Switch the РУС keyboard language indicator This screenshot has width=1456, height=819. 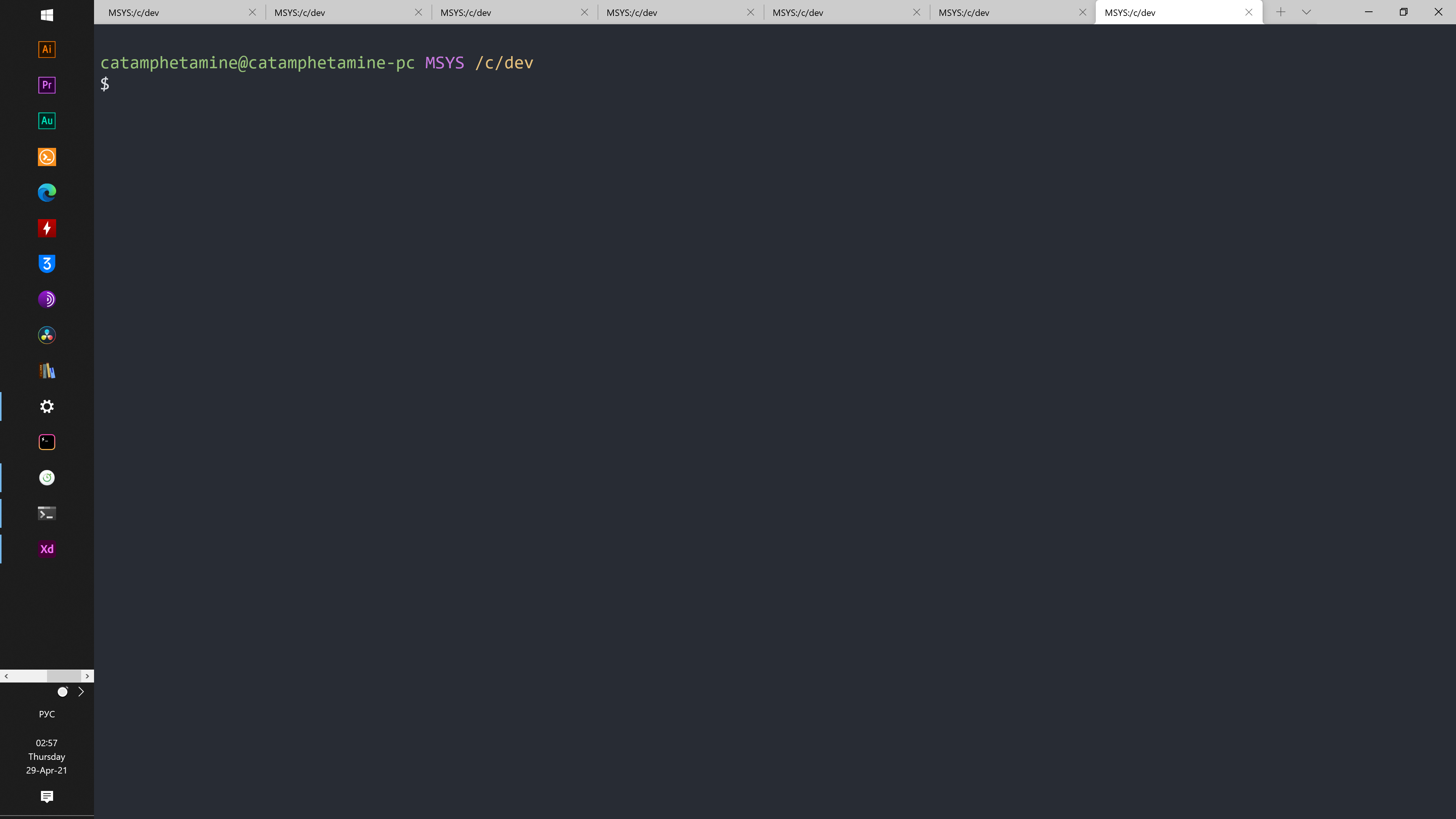[x=47, y=714]
